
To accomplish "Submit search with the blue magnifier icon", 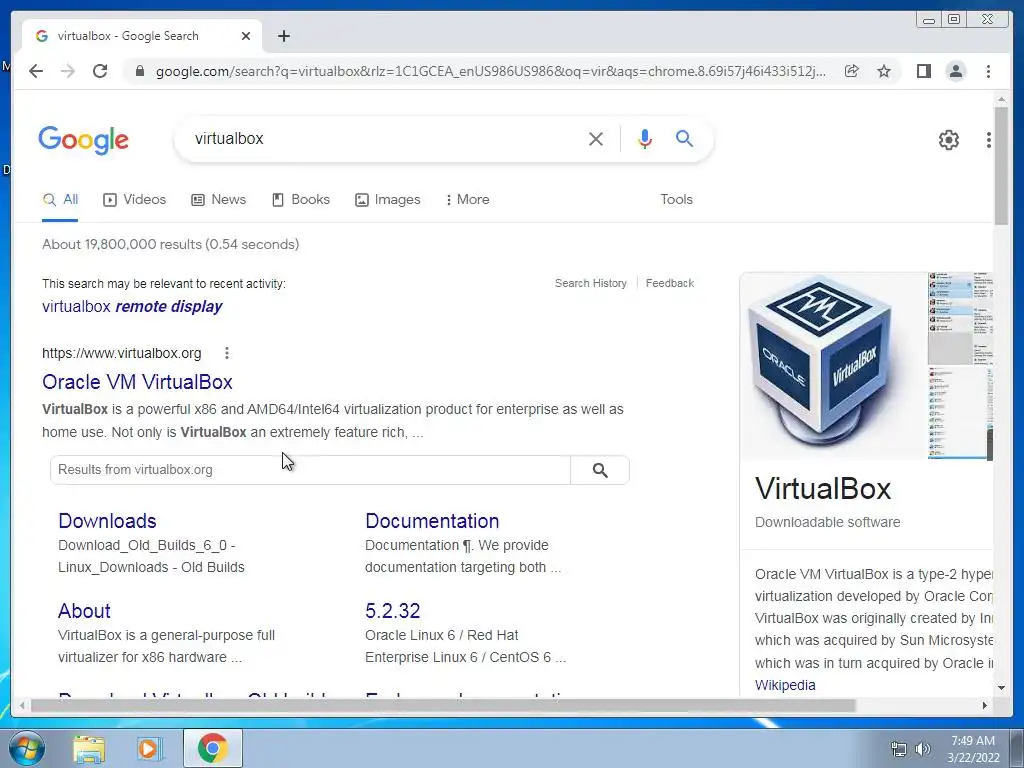I will pyautogui.click(x=684, y=138).
